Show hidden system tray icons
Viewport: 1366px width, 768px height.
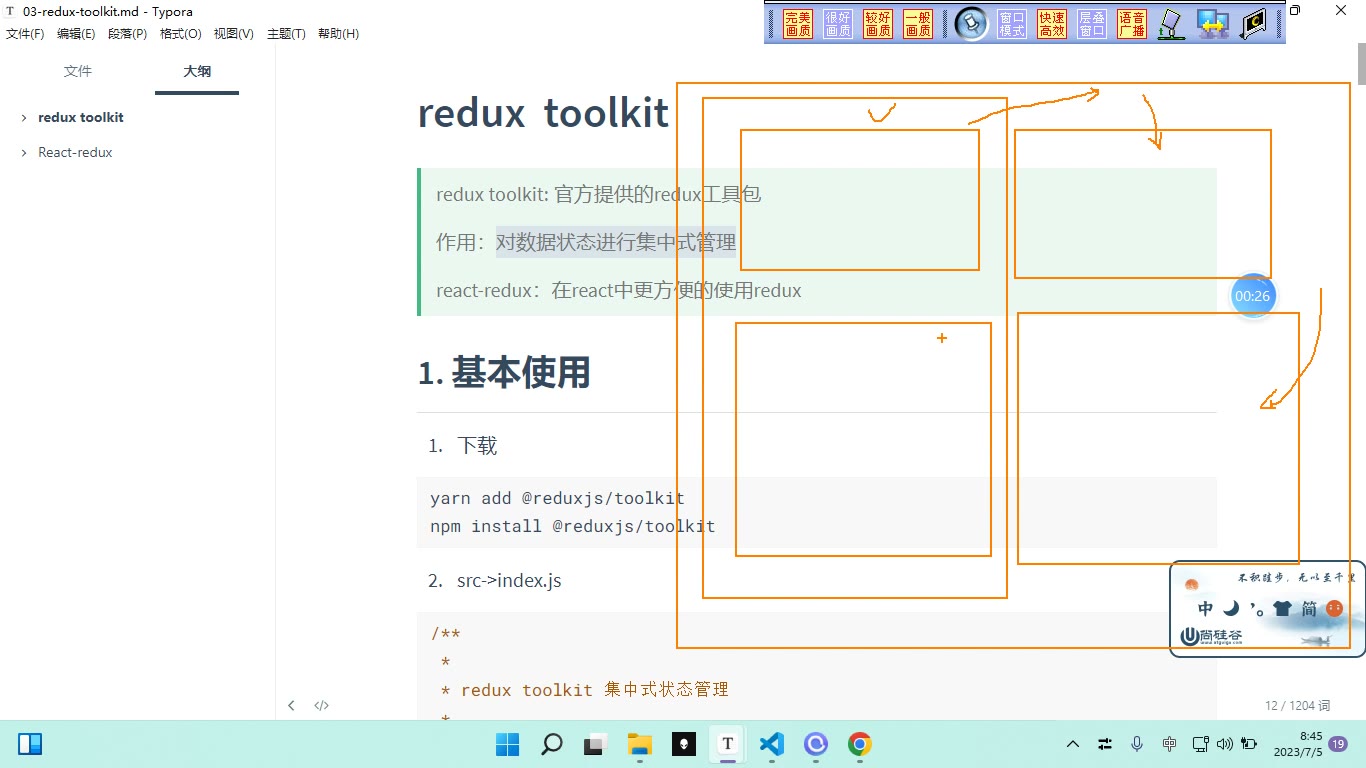(1073, 744)
